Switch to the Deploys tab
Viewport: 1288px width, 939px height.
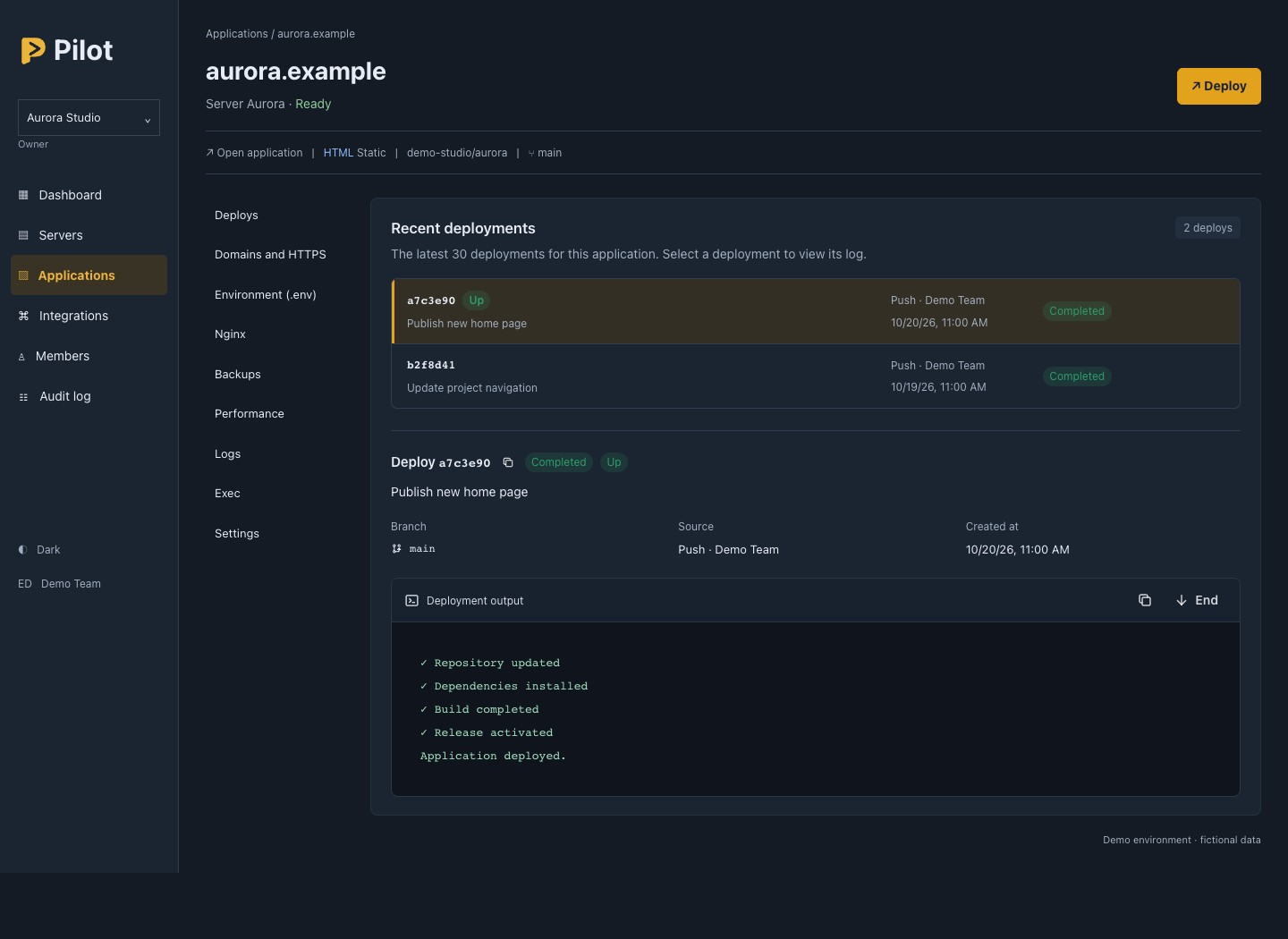(x=236, y=216)
